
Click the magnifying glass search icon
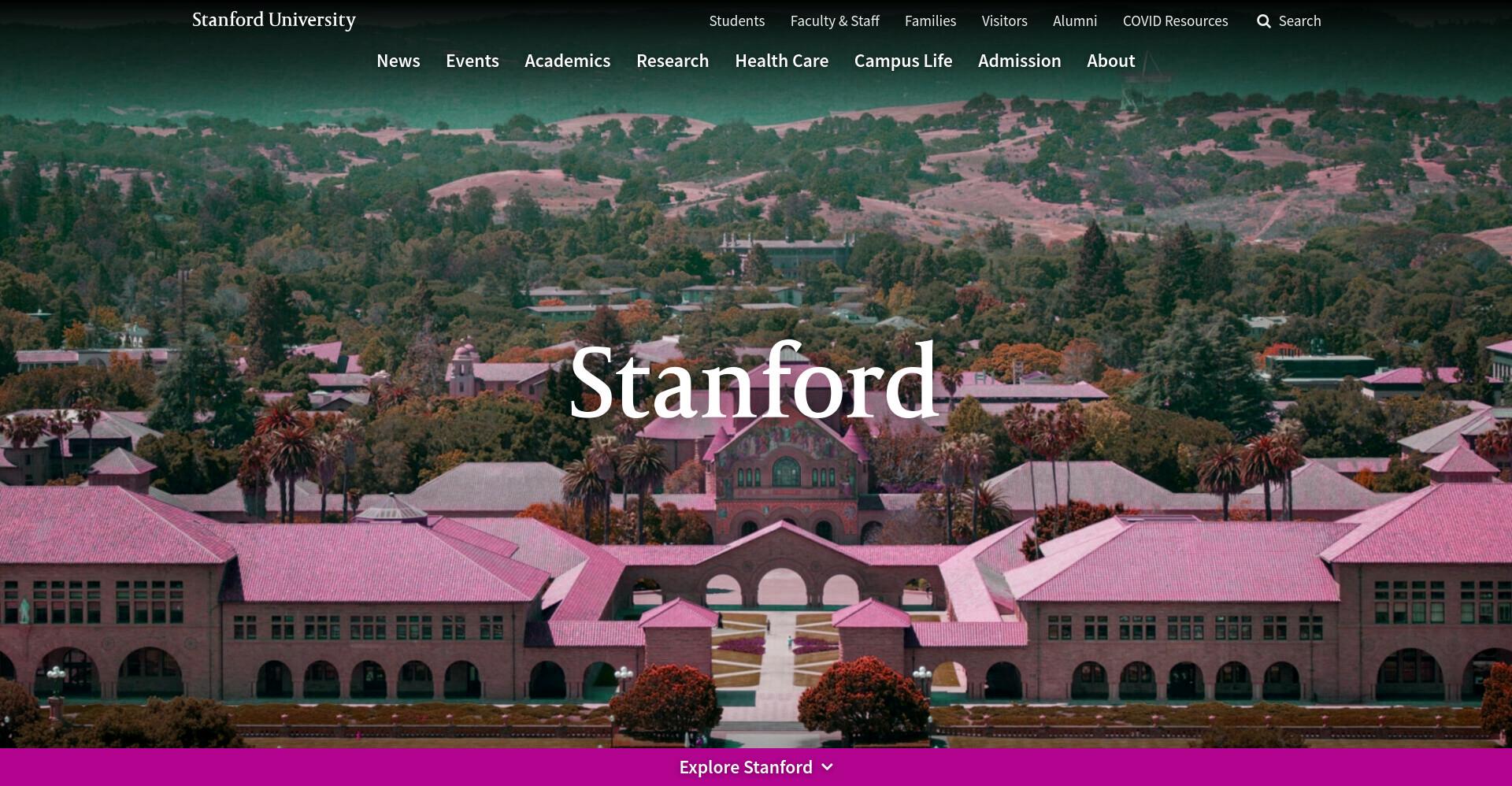click(1264, 21)
